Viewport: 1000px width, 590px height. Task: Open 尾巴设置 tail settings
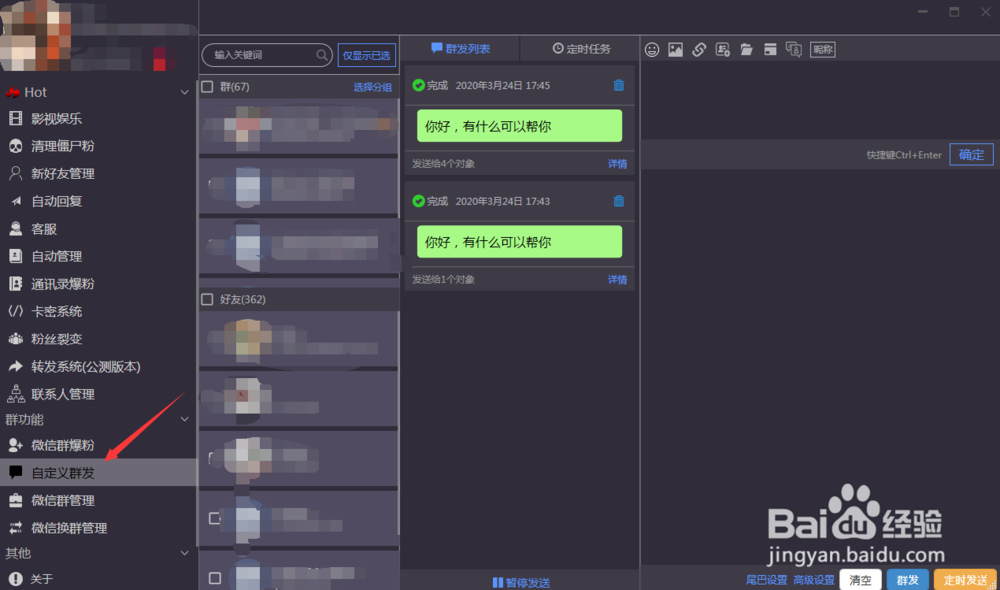click(767, 580)
